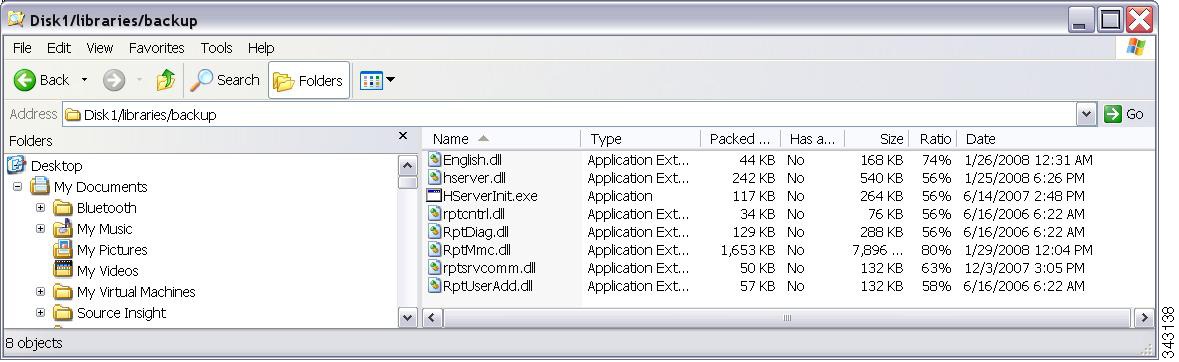Minimize the Explorer window

1080,20
